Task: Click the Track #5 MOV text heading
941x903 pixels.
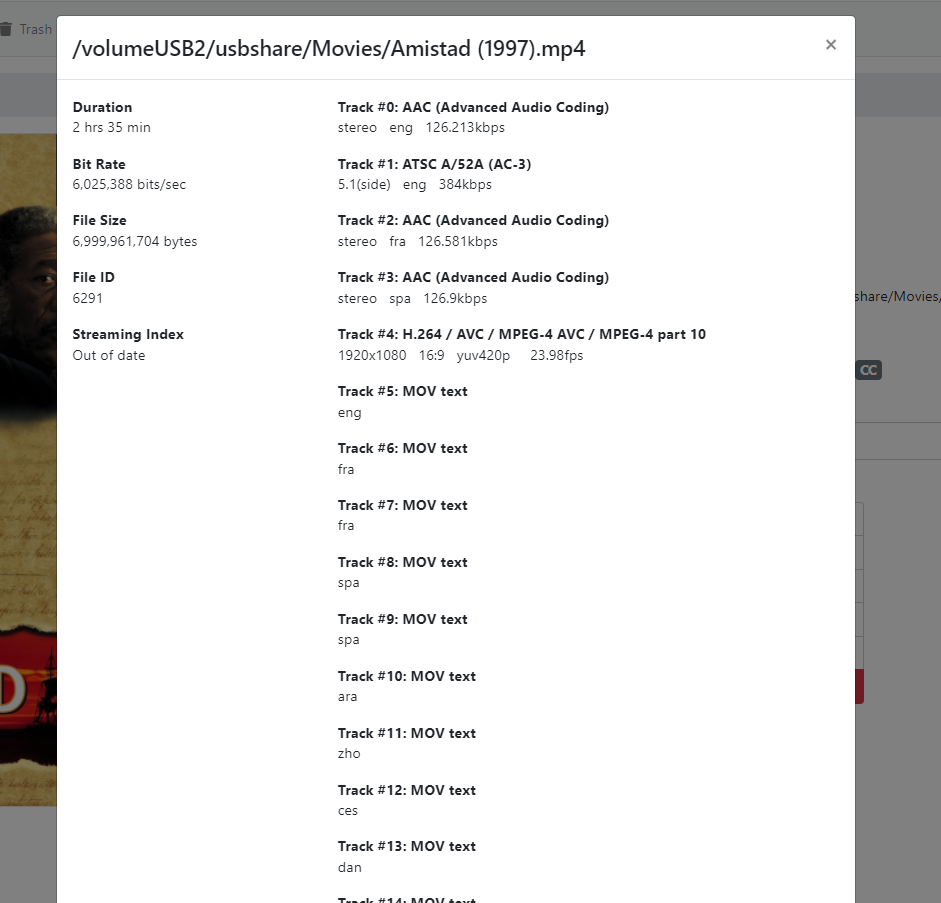Action: point(402,391)
